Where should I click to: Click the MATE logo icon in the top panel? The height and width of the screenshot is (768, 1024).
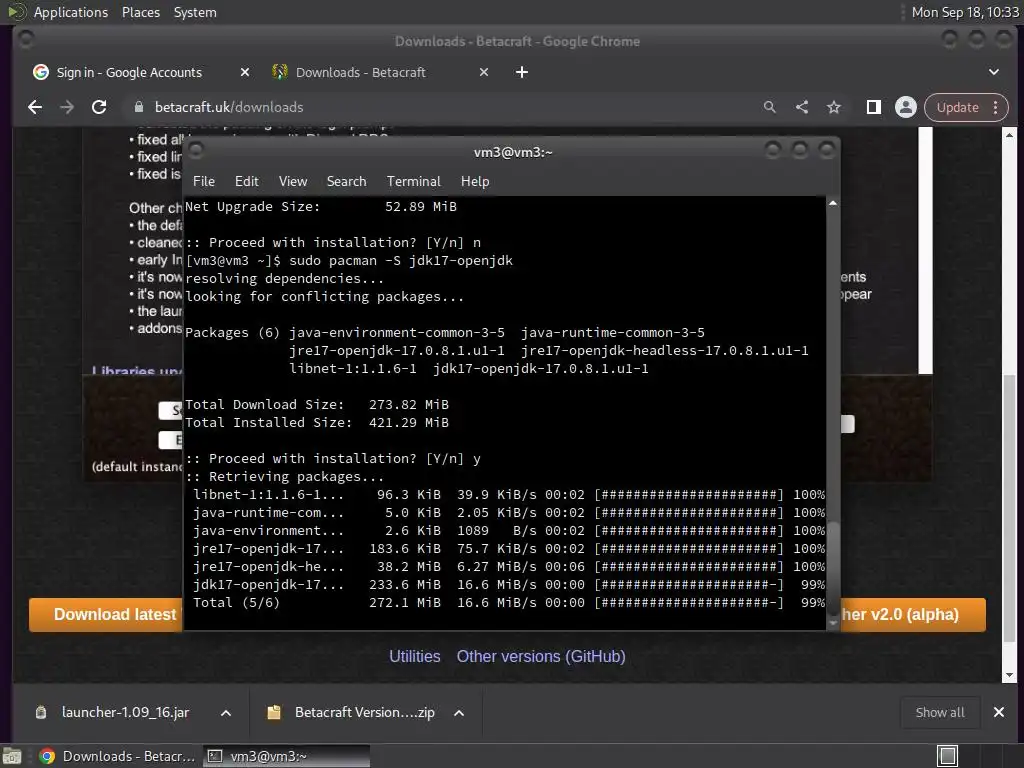pos(17,12)
